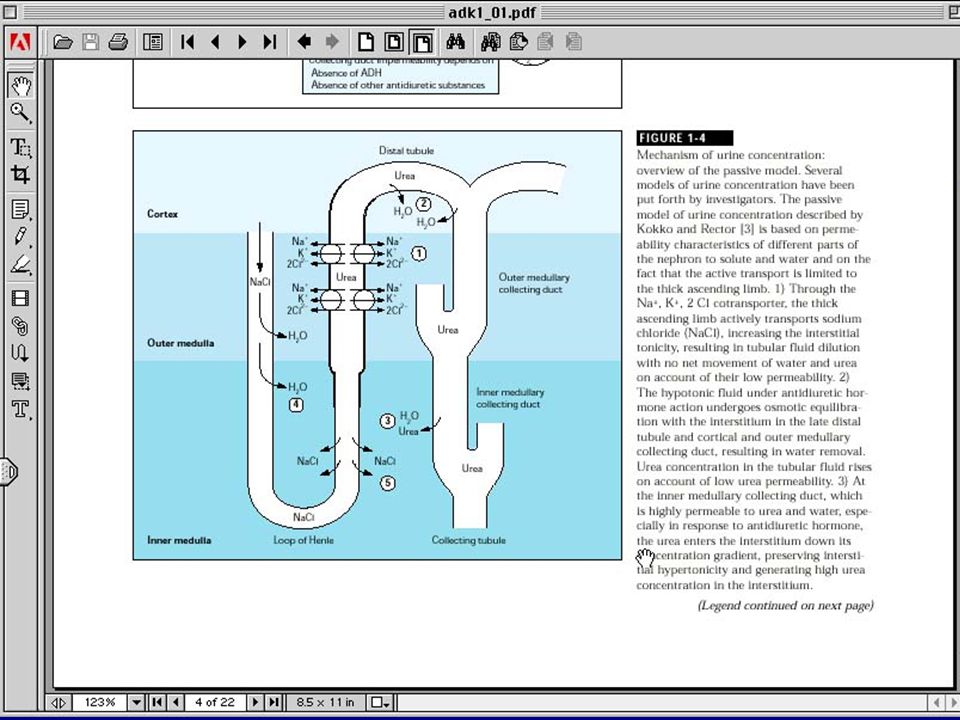The height and width of the screenshot is (720, 960).
Task: Select the Movie tool
Action: (x=20, y=298)
